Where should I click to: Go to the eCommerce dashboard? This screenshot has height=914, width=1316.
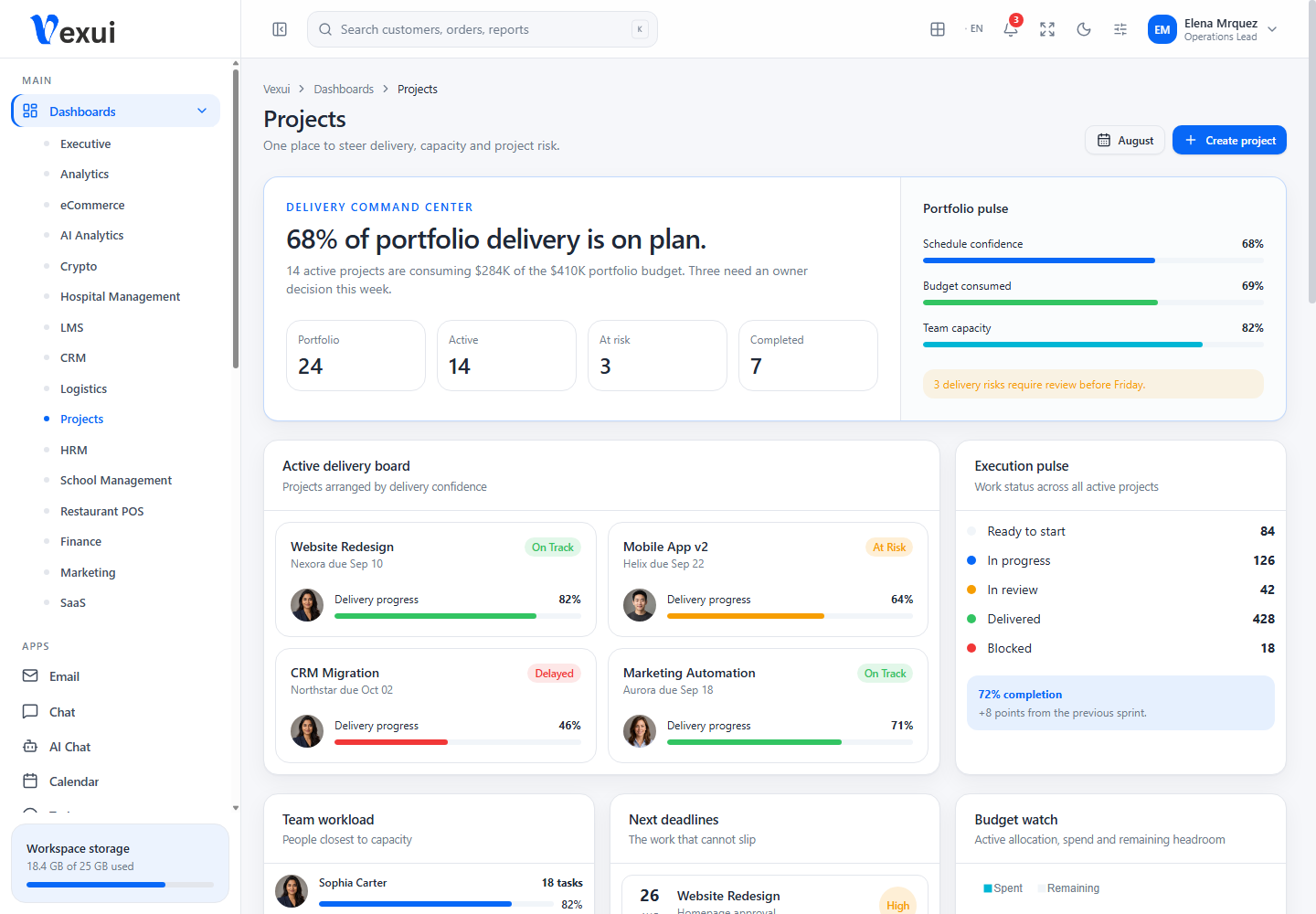[x=92, y=205]
